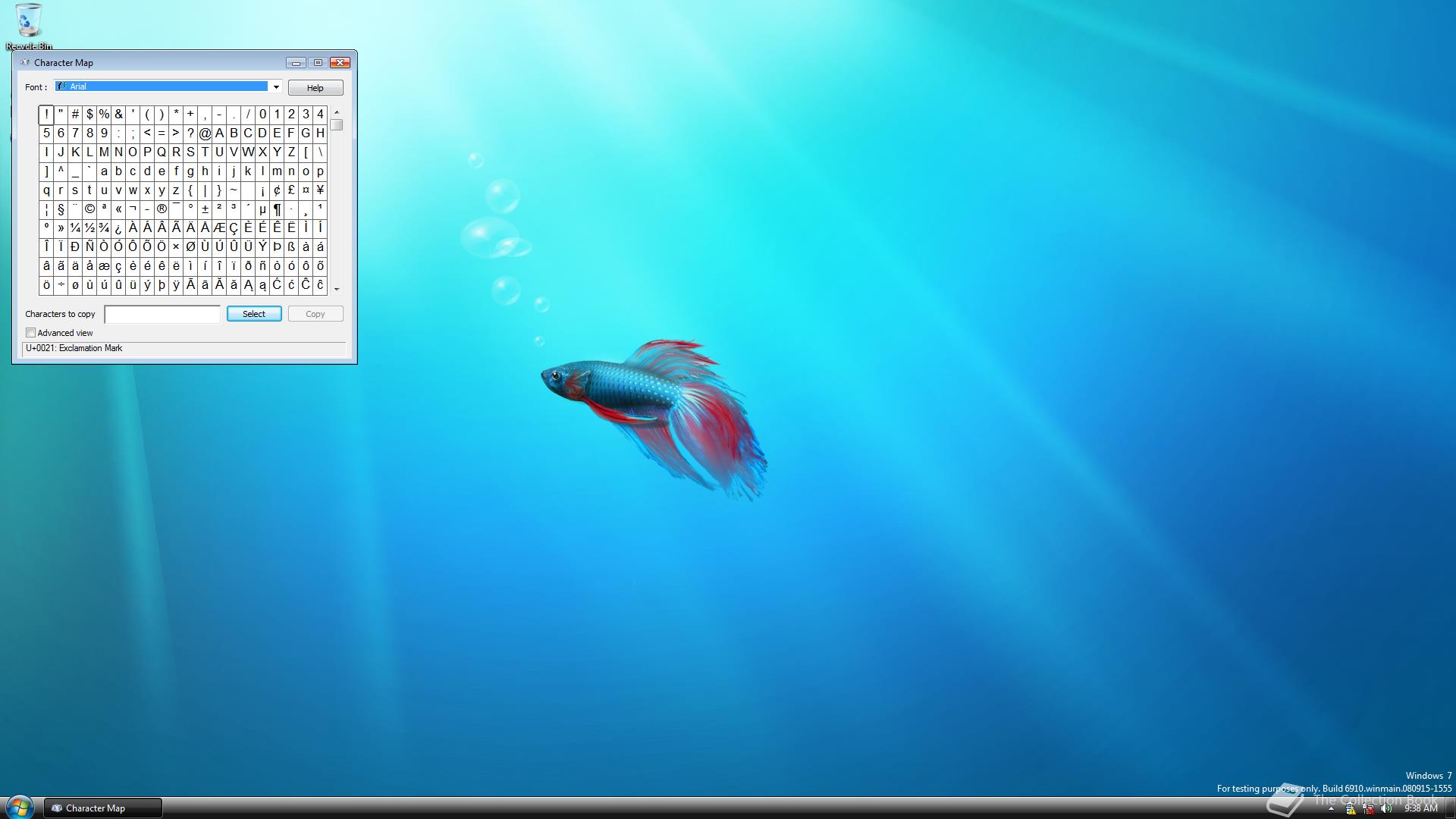
Task: Open the security alert tray icon
Action: pos(1351,809)
